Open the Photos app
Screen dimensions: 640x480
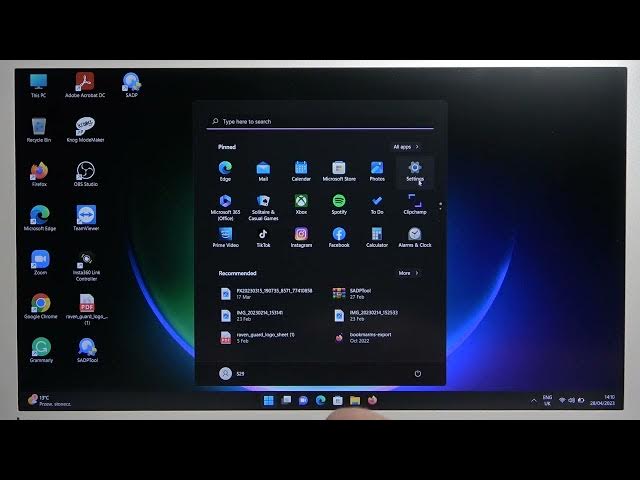[x=377, y=171]
